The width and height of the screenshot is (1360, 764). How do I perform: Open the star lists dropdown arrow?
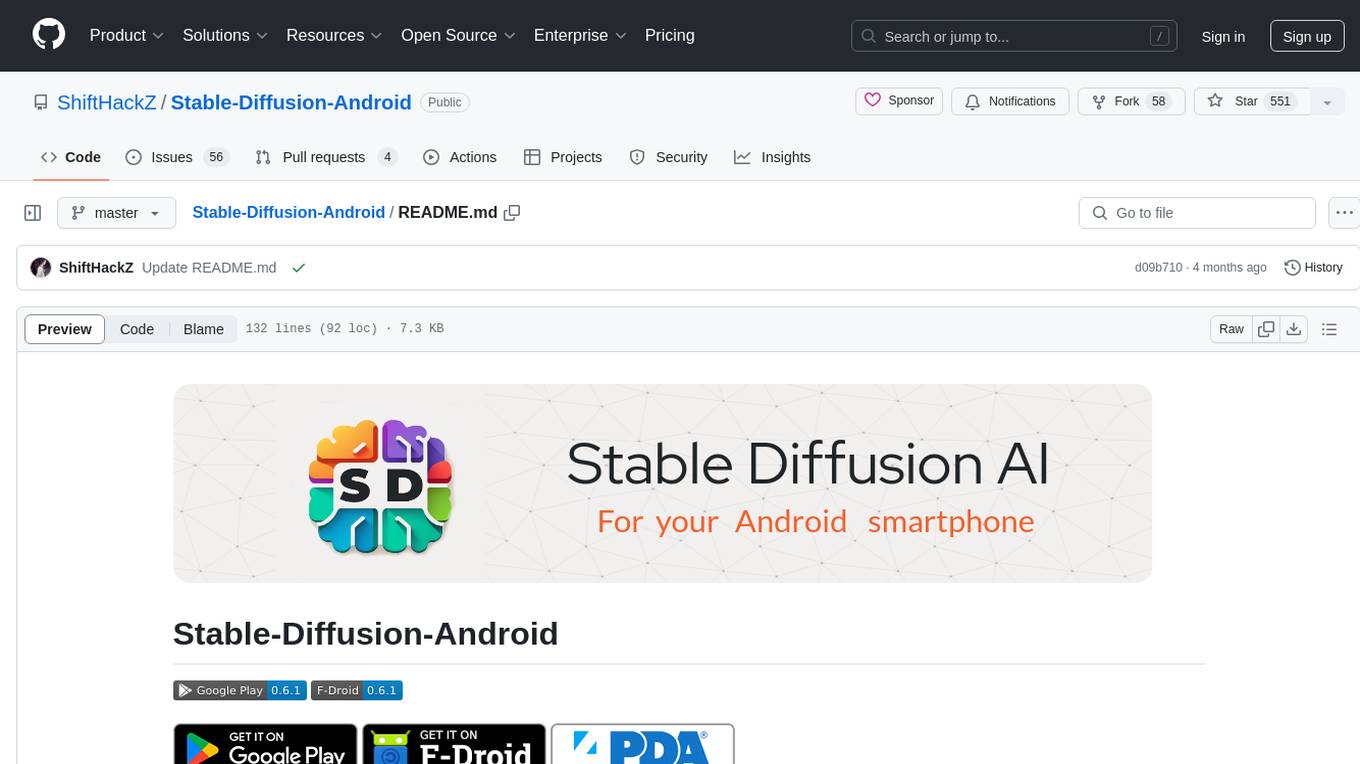1327,102
